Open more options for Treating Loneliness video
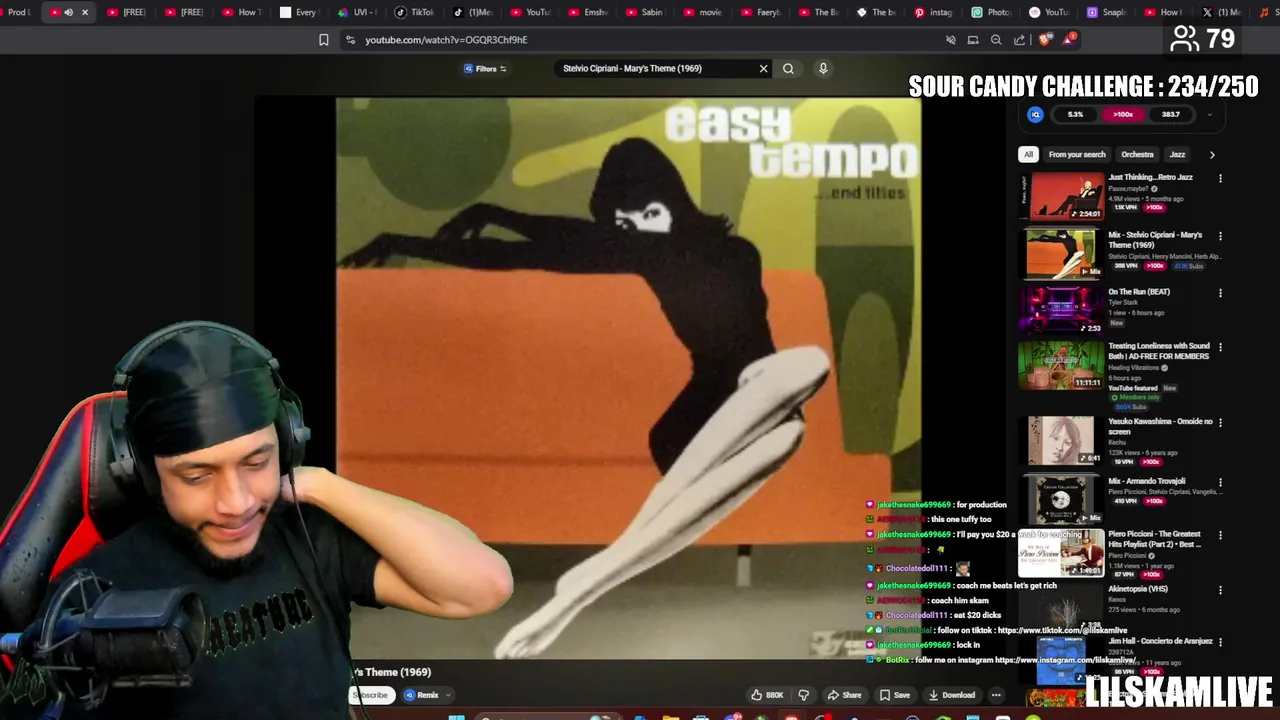 click(1220, 347)
